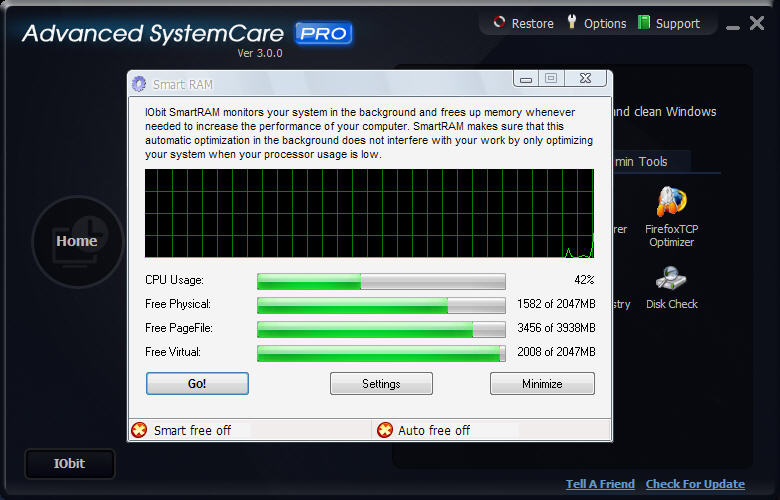The image size is (780, 500).
Task: Launch the FirefoxTCP Optimizer tool icon
Action: click(x=671, y=201)
